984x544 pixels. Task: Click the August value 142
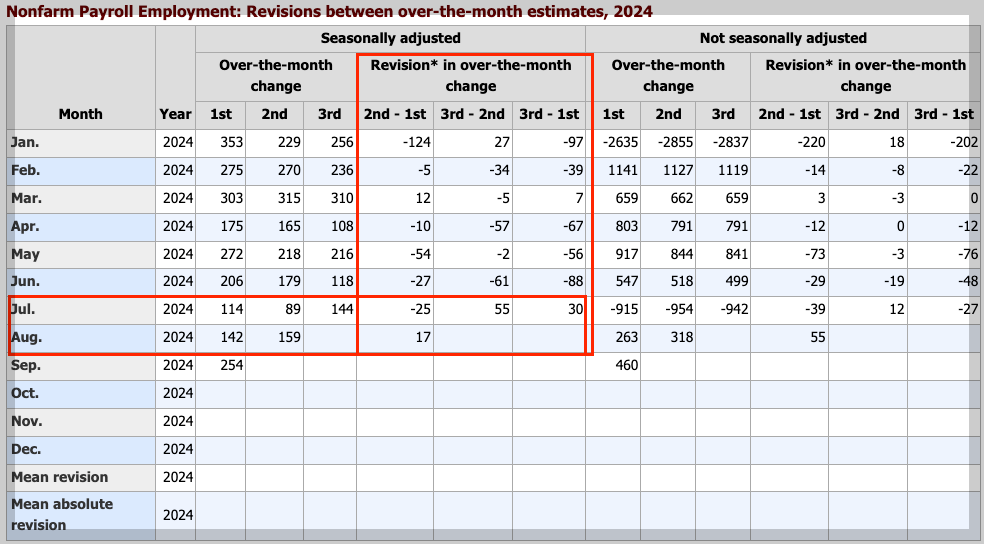click(x=232, y=338)
